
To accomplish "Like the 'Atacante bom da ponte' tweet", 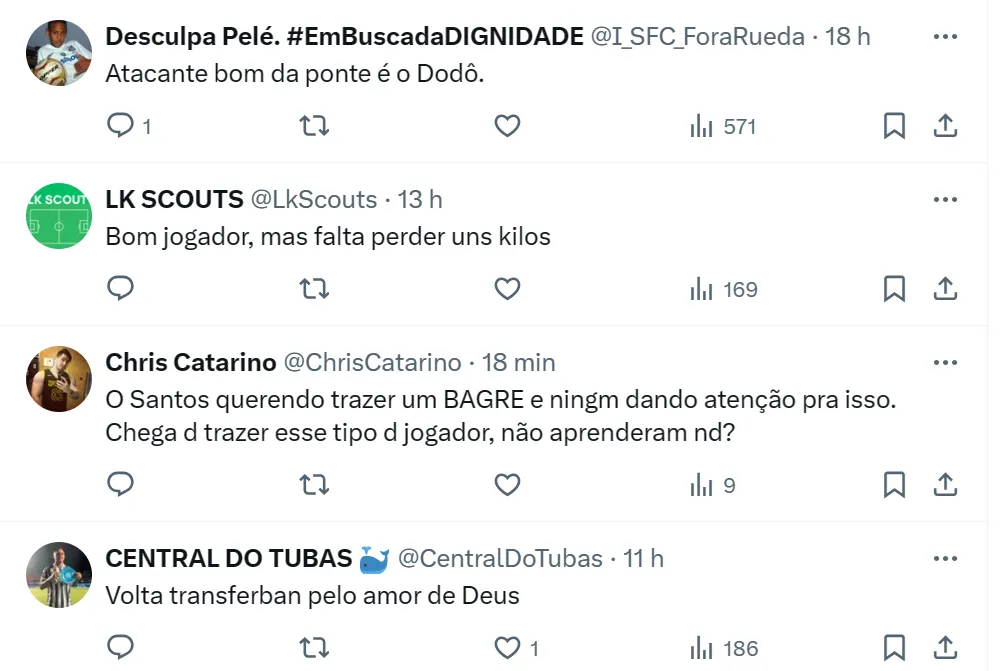I will point(508,126).
